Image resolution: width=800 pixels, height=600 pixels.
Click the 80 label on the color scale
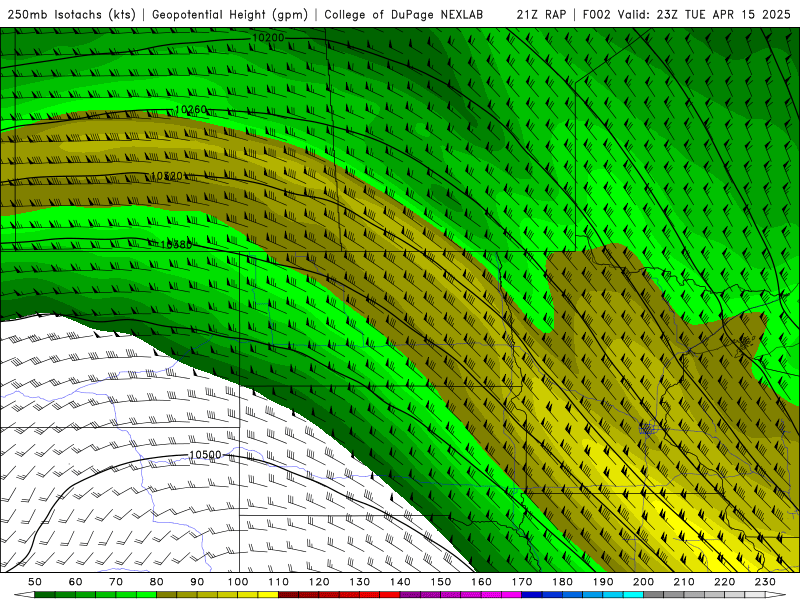(157, 582)
